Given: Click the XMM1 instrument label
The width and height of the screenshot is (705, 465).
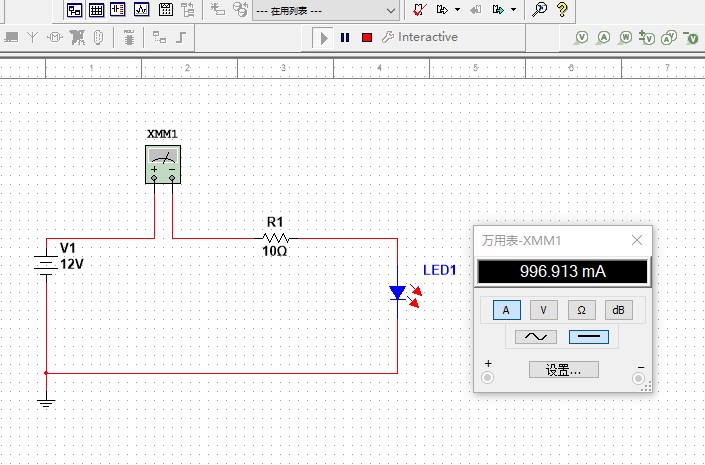Looking at the screenshot, I should pos(162,134).
